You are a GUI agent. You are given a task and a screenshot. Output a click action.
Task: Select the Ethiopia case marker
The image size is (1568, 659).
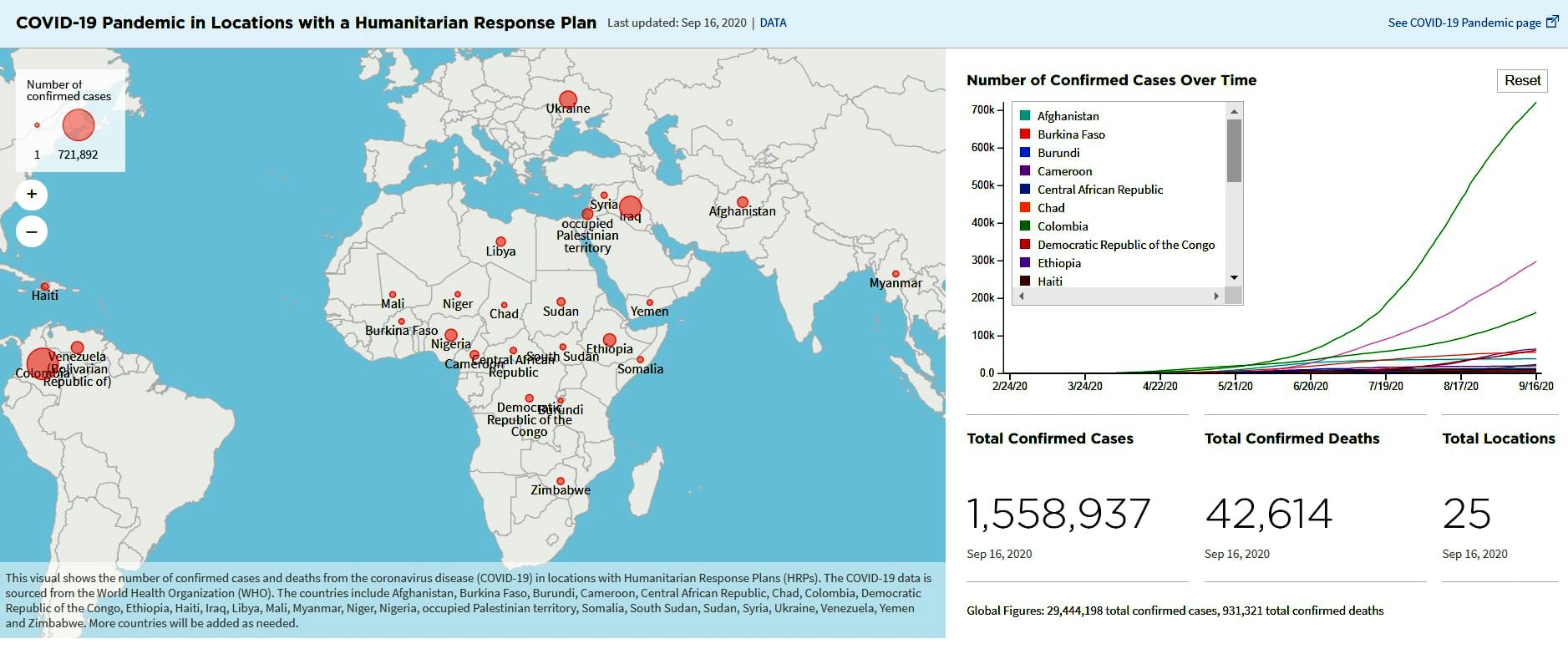[x=610, y=340]
